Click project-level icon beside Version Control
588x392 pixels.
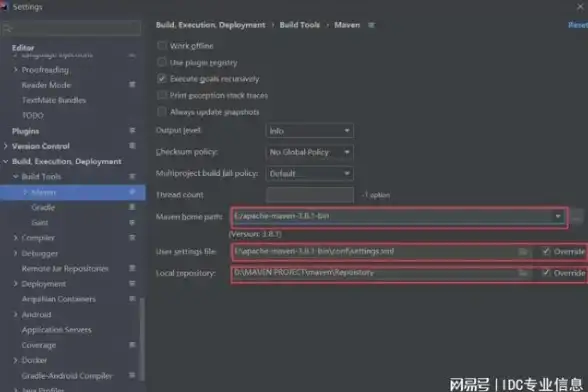coord(132,146)
